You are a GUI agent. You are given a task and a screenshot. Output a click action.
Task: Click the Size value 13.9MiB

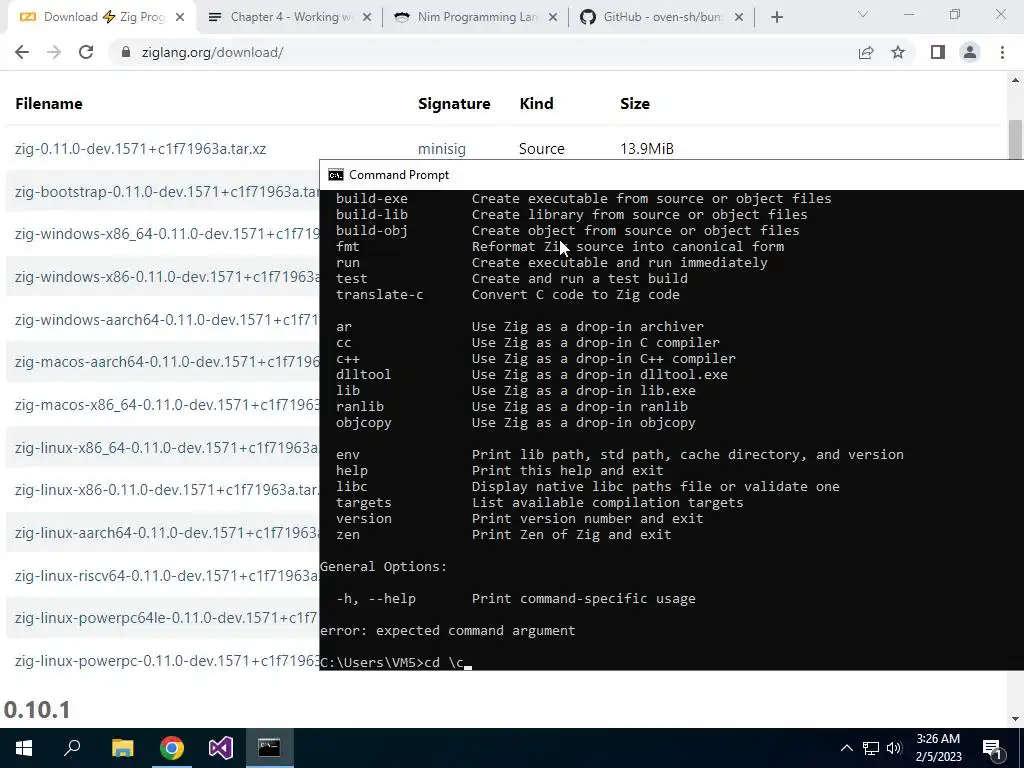(647, 149)
